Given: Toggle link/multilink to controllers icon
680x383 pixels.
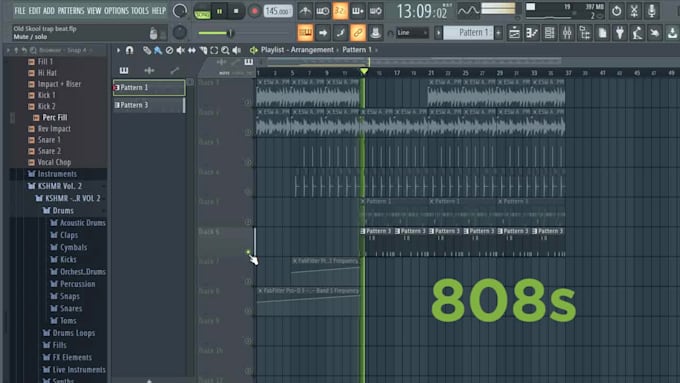Looking at the screenshot, I should pos(358,33).
